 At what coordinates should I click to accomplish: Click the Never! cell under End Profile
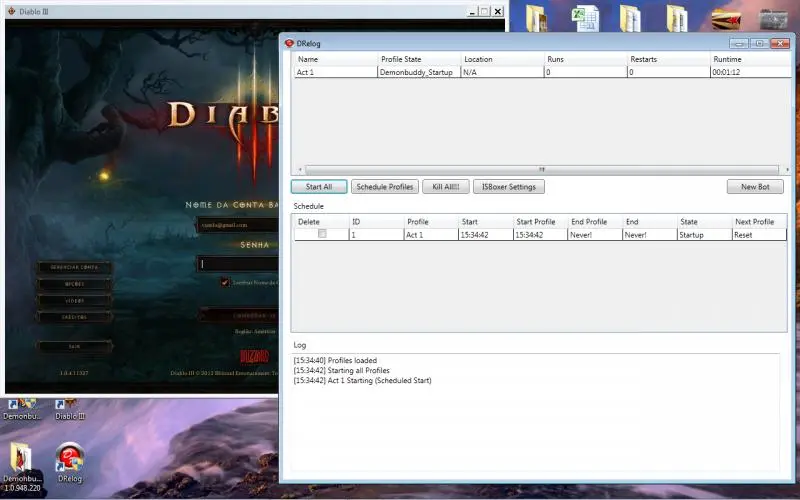(595, 235)
